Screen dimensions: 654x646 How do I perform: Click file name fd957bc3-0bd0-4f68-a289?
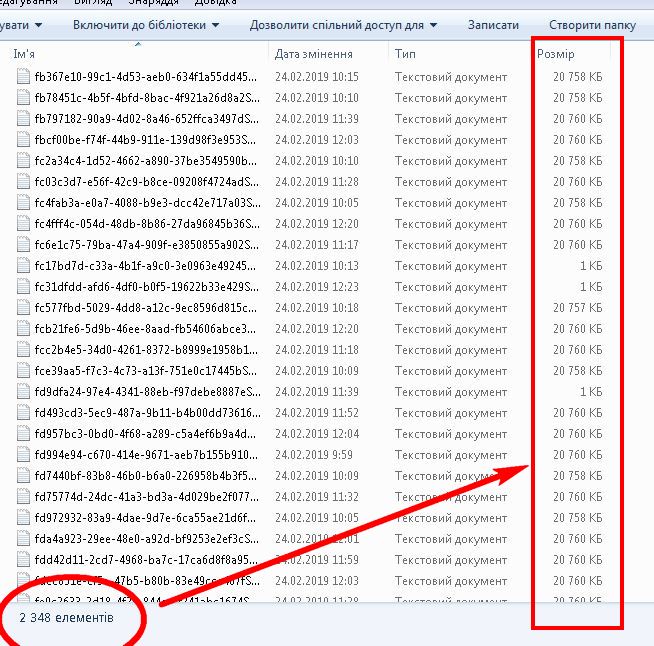pyautogui.click(x=145, y=434)
